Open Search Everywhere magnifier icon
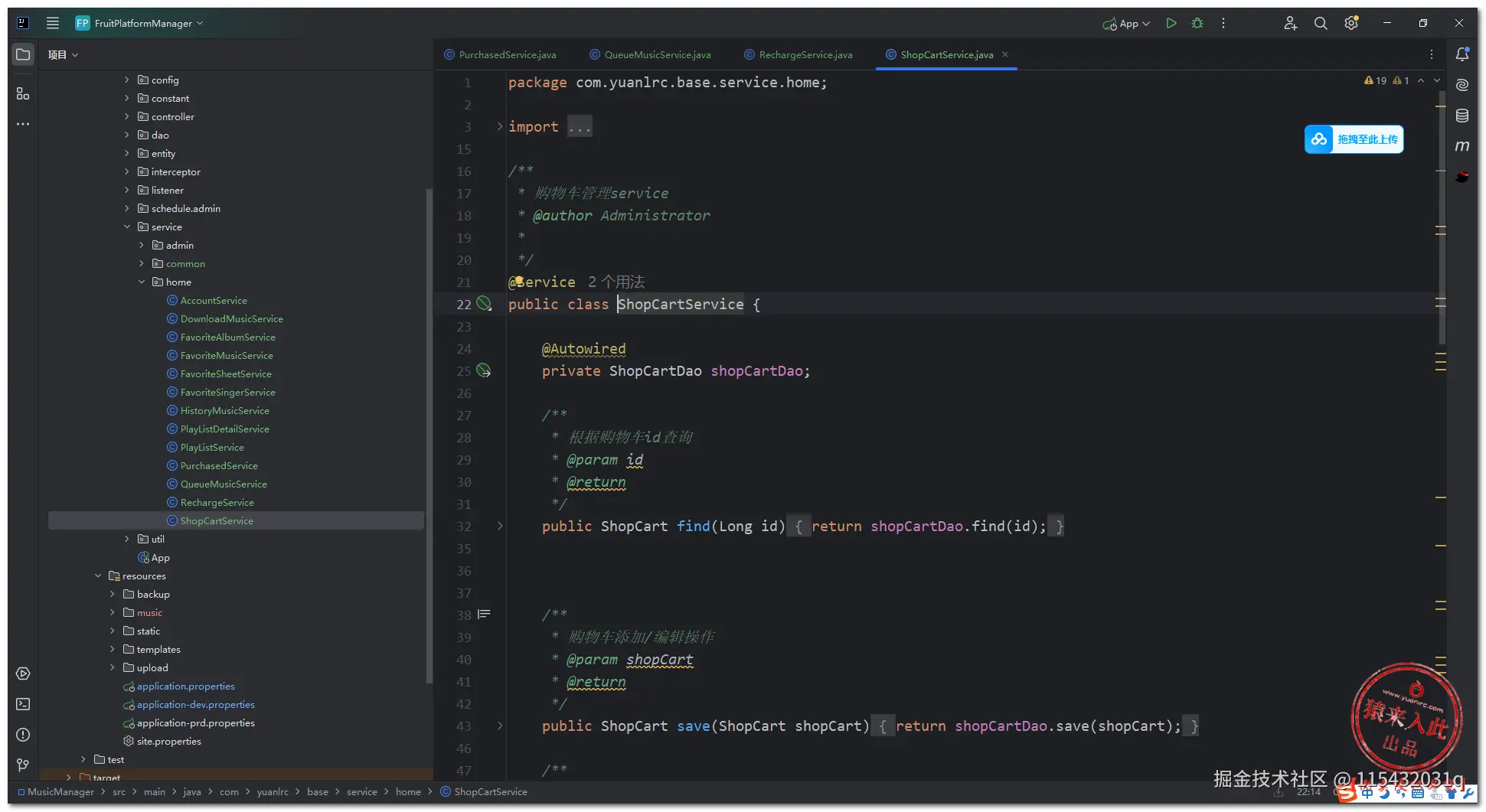This screenshot has height=812, width=1486. click(x=1321, y=24)
